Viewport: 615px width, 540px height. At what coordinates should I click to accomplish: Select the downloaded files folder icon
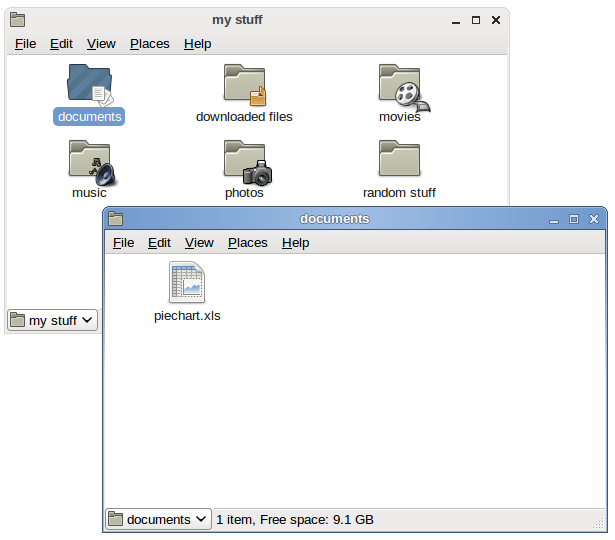click(x=244, y=85)
